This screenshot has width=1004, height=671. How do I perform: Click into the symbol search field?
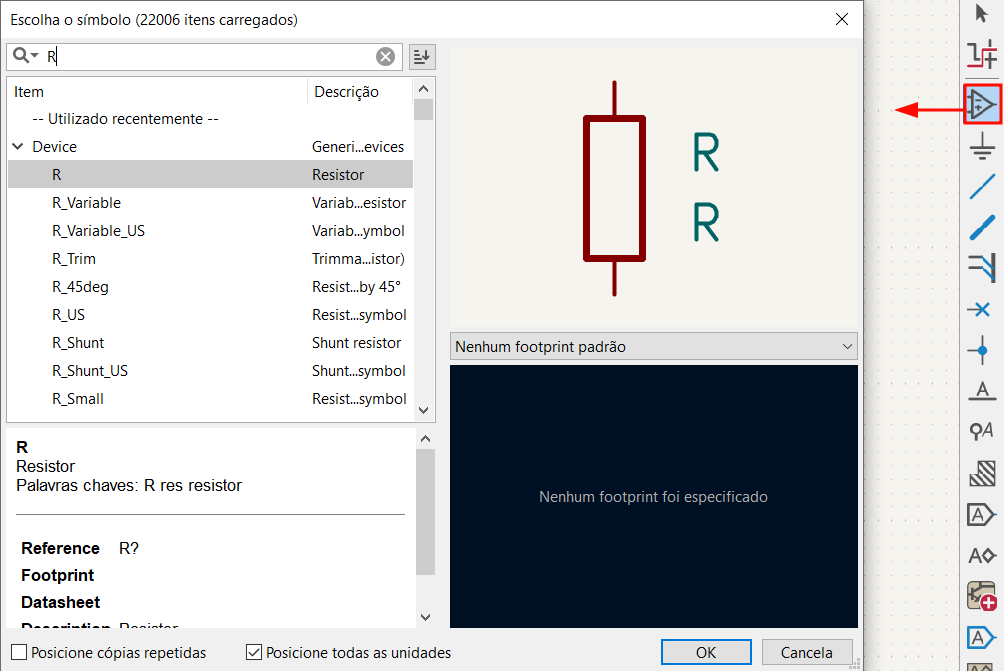[x=205, y=57]
